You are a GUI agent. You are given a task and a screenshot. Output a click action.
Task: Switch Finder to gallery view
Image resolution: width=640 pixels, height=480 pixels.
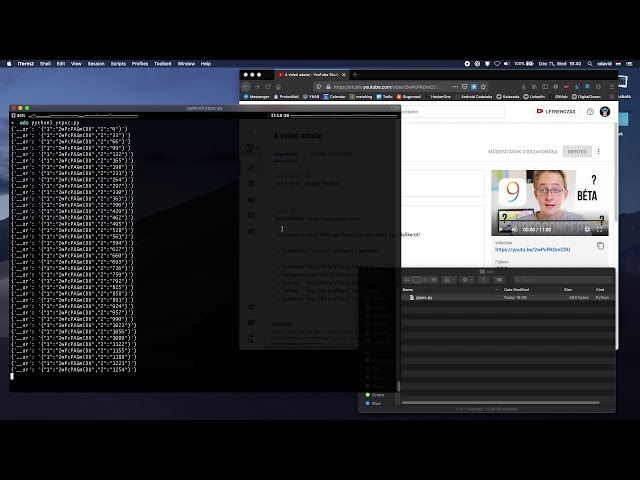click(434, 280)
